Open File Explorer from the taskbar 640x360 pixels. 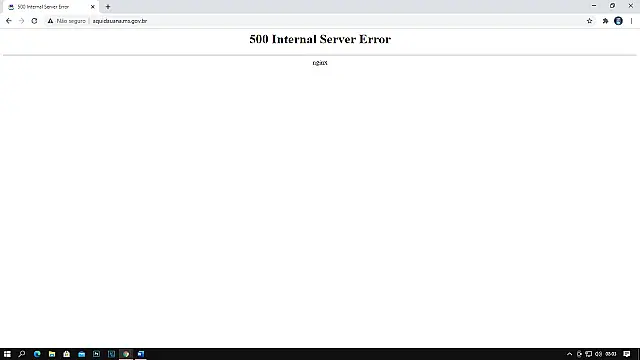coord(52,354)
